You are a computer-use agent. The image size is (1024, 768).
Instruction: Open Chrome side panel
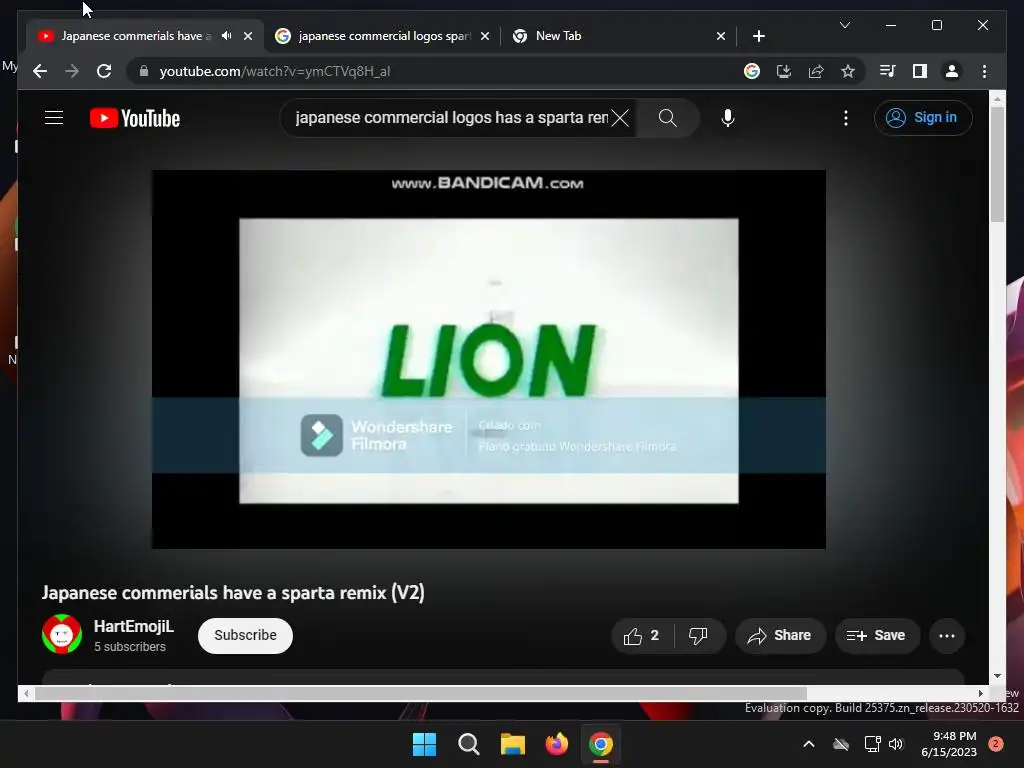(920, 71)
